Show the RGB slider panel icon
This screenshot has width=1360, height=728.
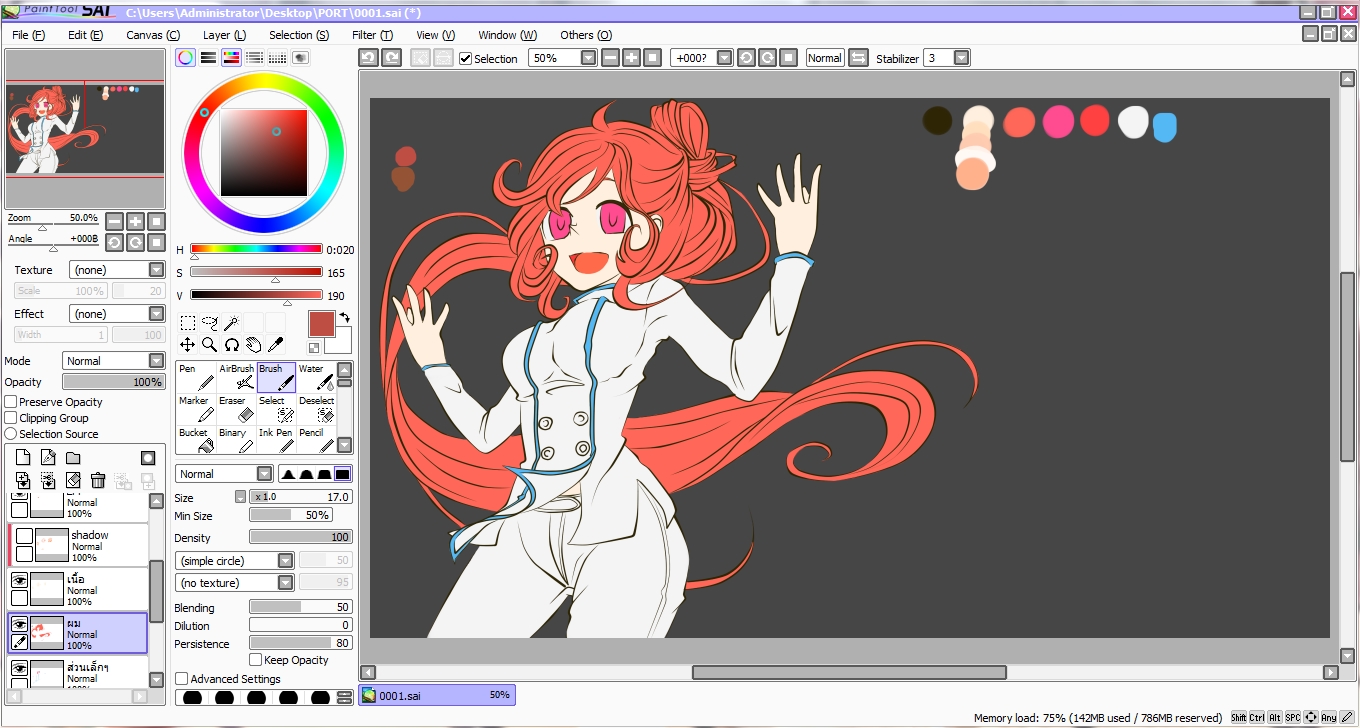(x=208, y=58)
